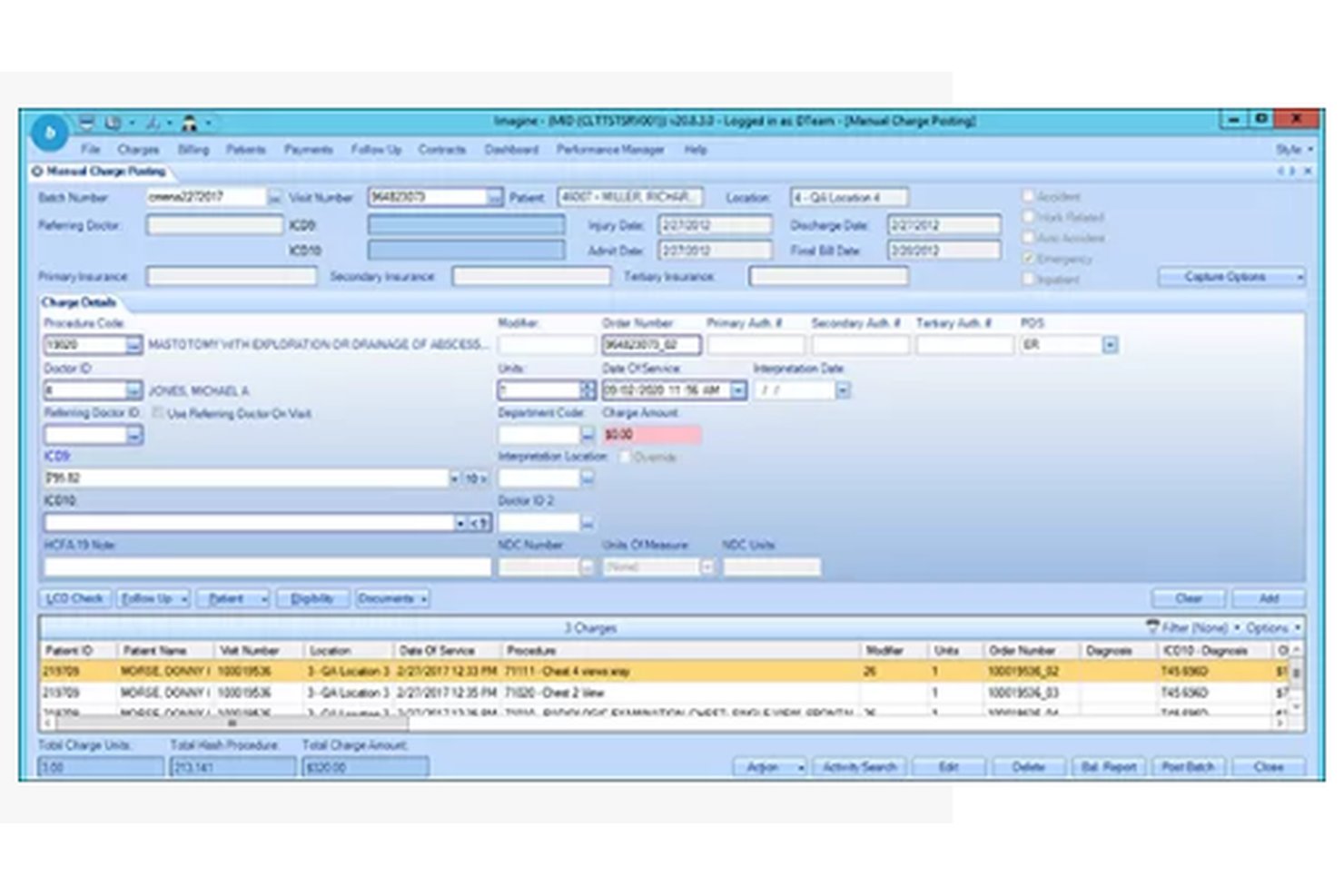Open the Referring Doctor ID lookup button

pyautogui.click(x=133, y=435)
